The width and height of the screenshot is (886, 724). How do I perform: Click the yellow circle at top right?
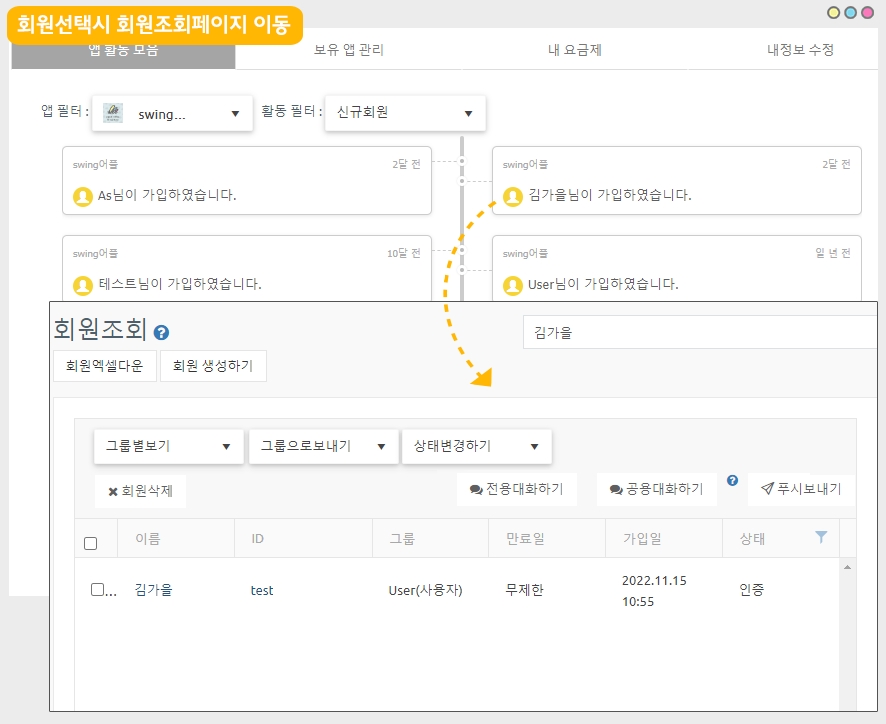pyautogui.click(x=834, y=13)
